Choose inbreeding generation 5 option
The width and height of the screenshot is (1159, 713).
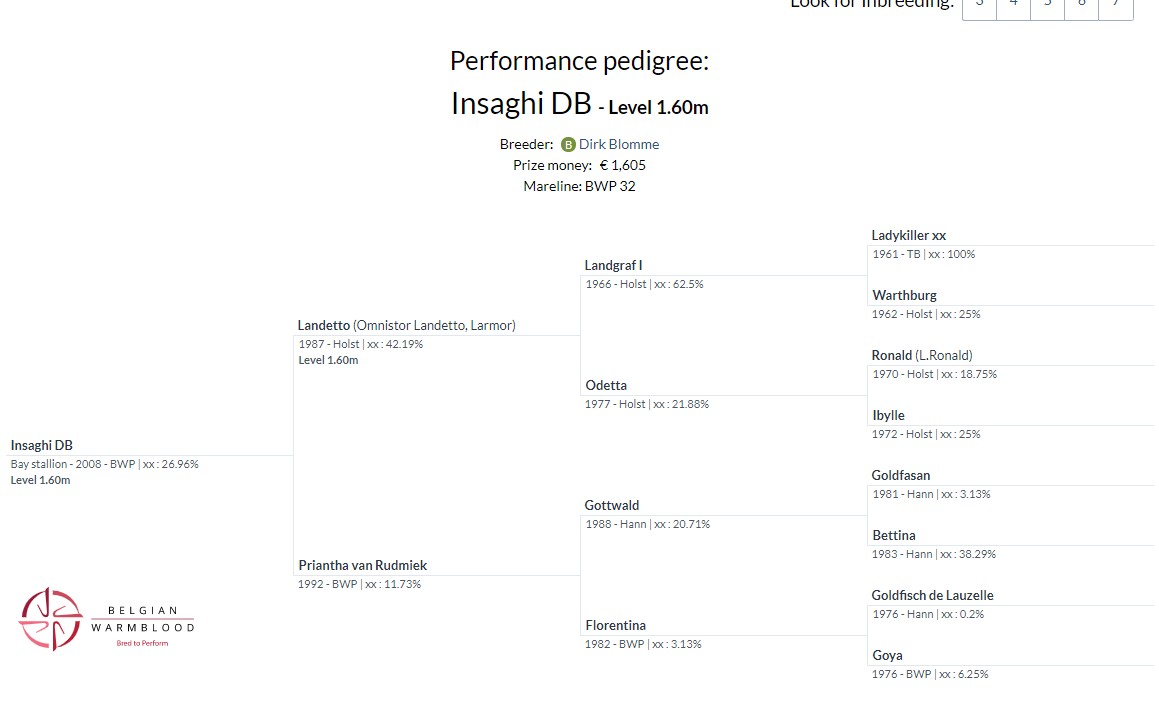click(x=1047, y=5)
